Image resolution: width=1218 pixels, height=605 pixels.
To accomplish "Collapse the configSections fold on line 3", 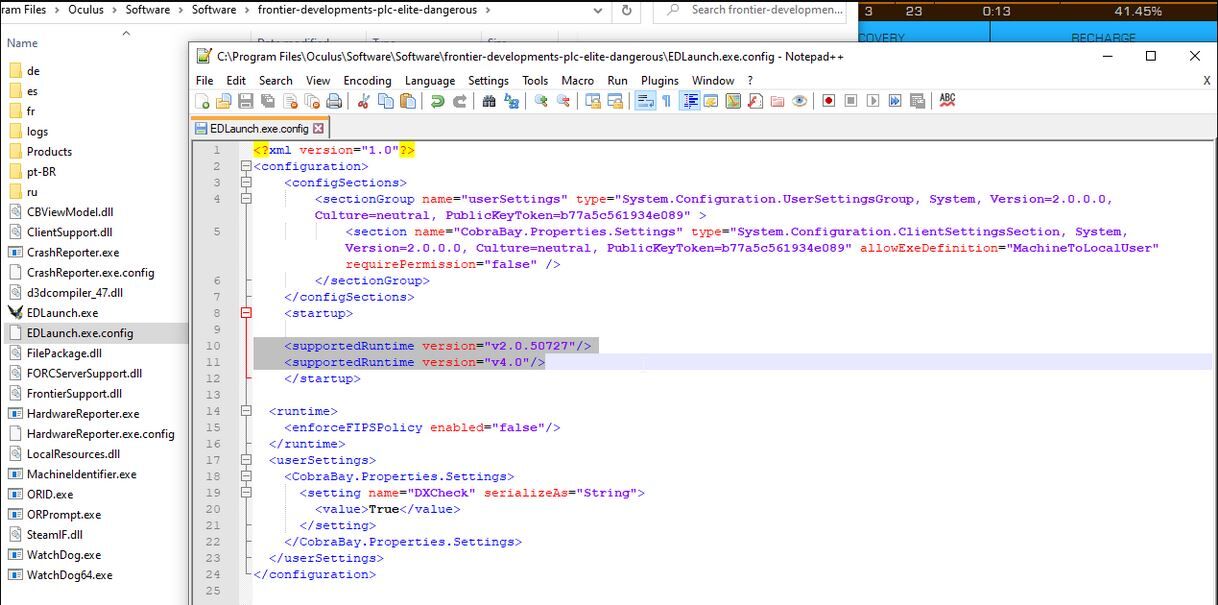I will coord(246,183).
